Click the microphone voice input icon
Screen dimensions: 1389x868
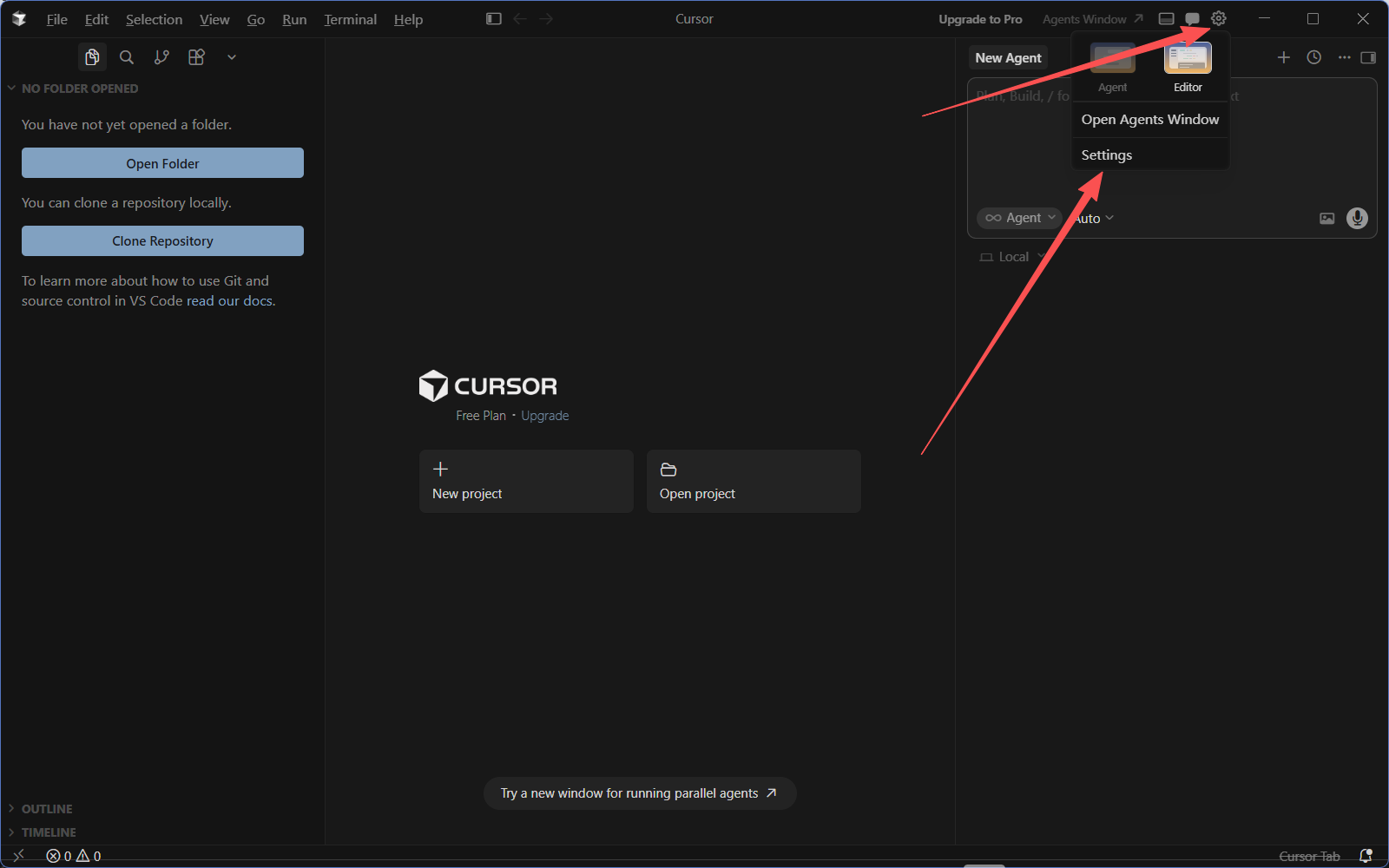pyautogui.click(x=1357, y=218)
